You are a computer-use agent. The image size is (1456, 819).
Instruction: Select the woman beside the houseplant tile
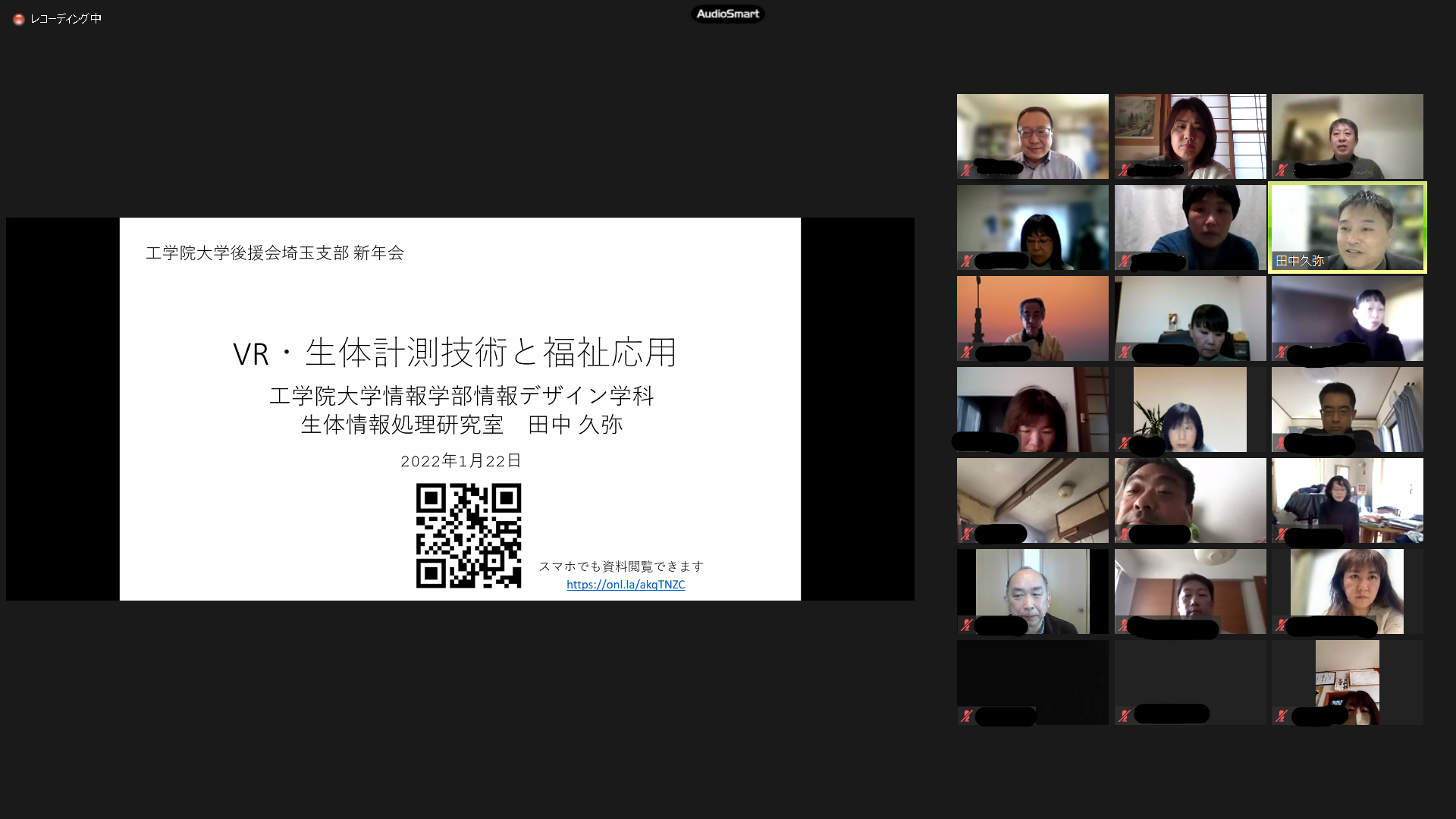1191,409
